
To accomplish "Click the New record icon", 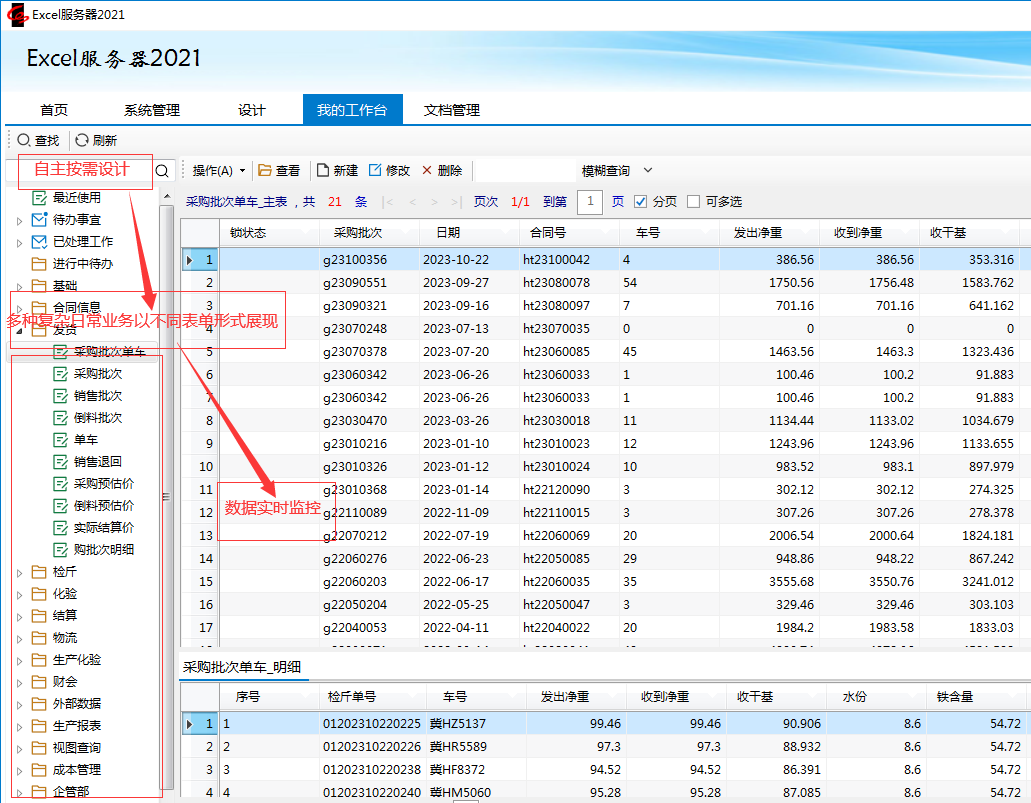I will (x=323, y=171).
